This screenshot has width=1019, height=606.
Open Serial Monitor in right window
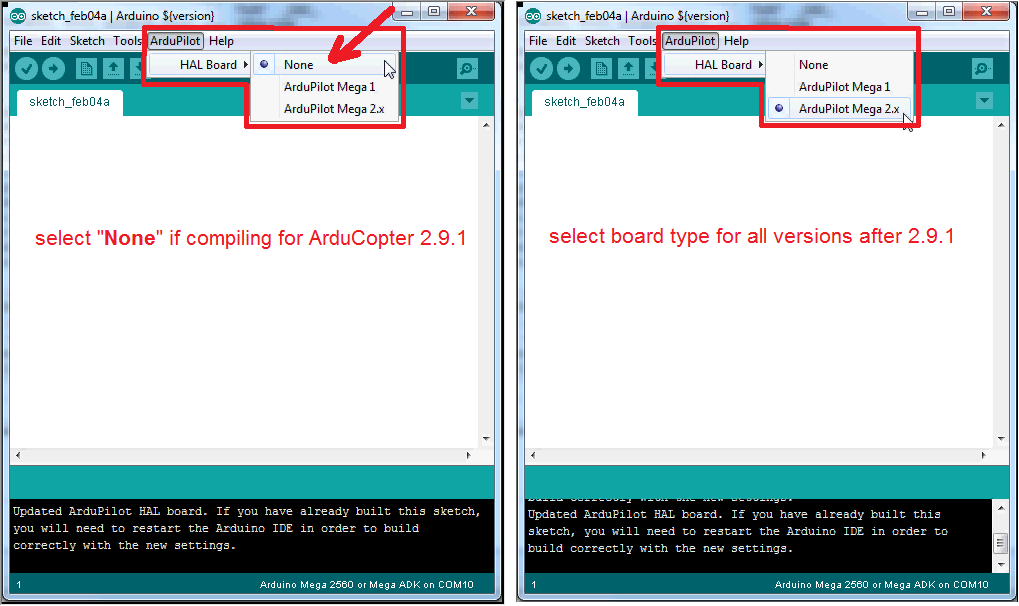982,68
